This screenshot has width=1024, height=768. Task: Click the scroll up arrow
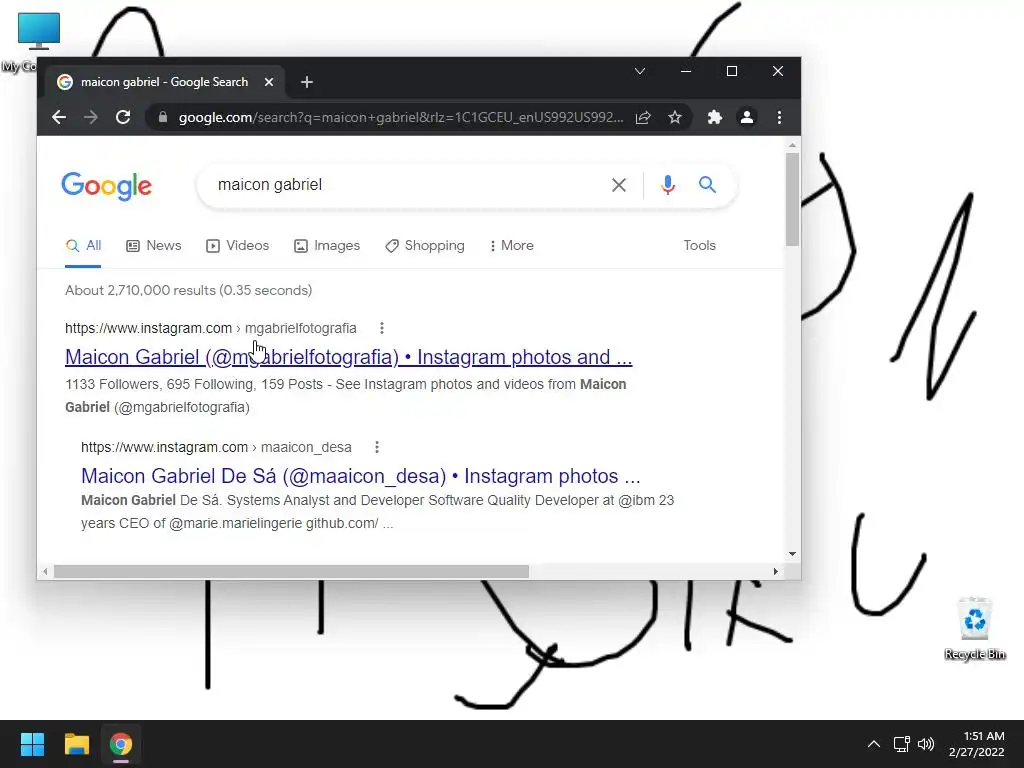(792, 145)
